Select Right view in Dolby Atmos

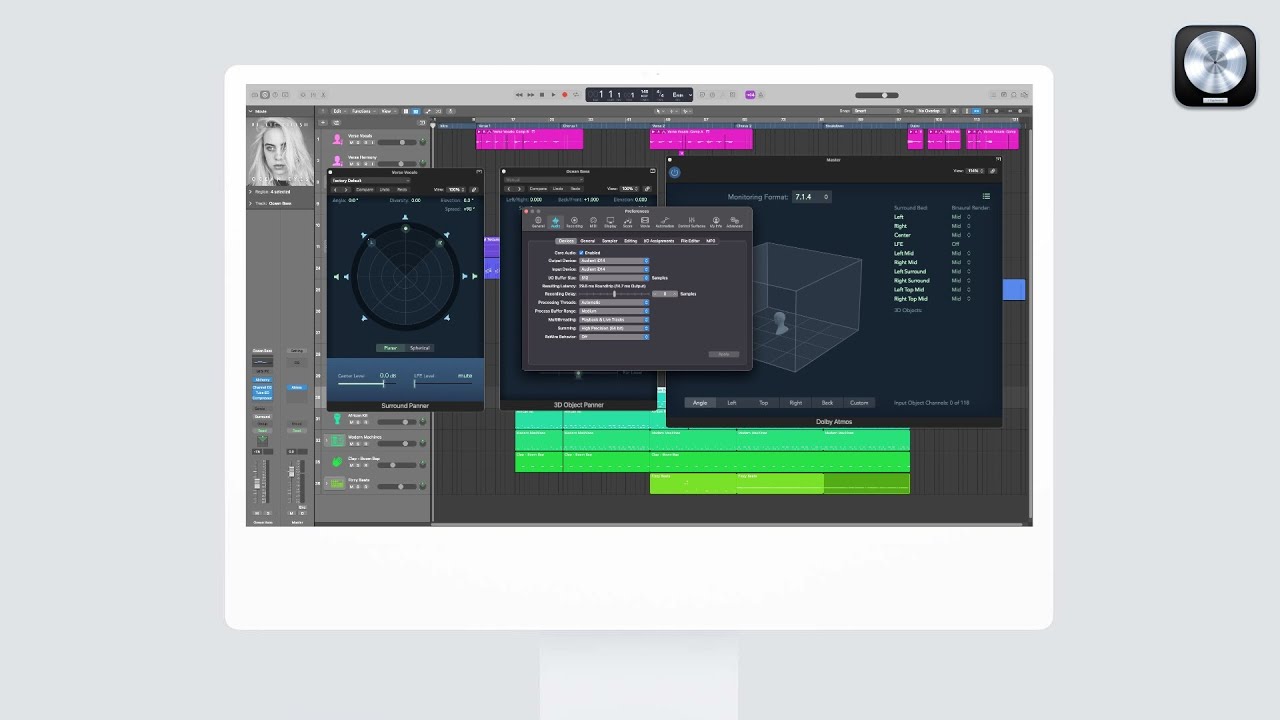[796, 403]
